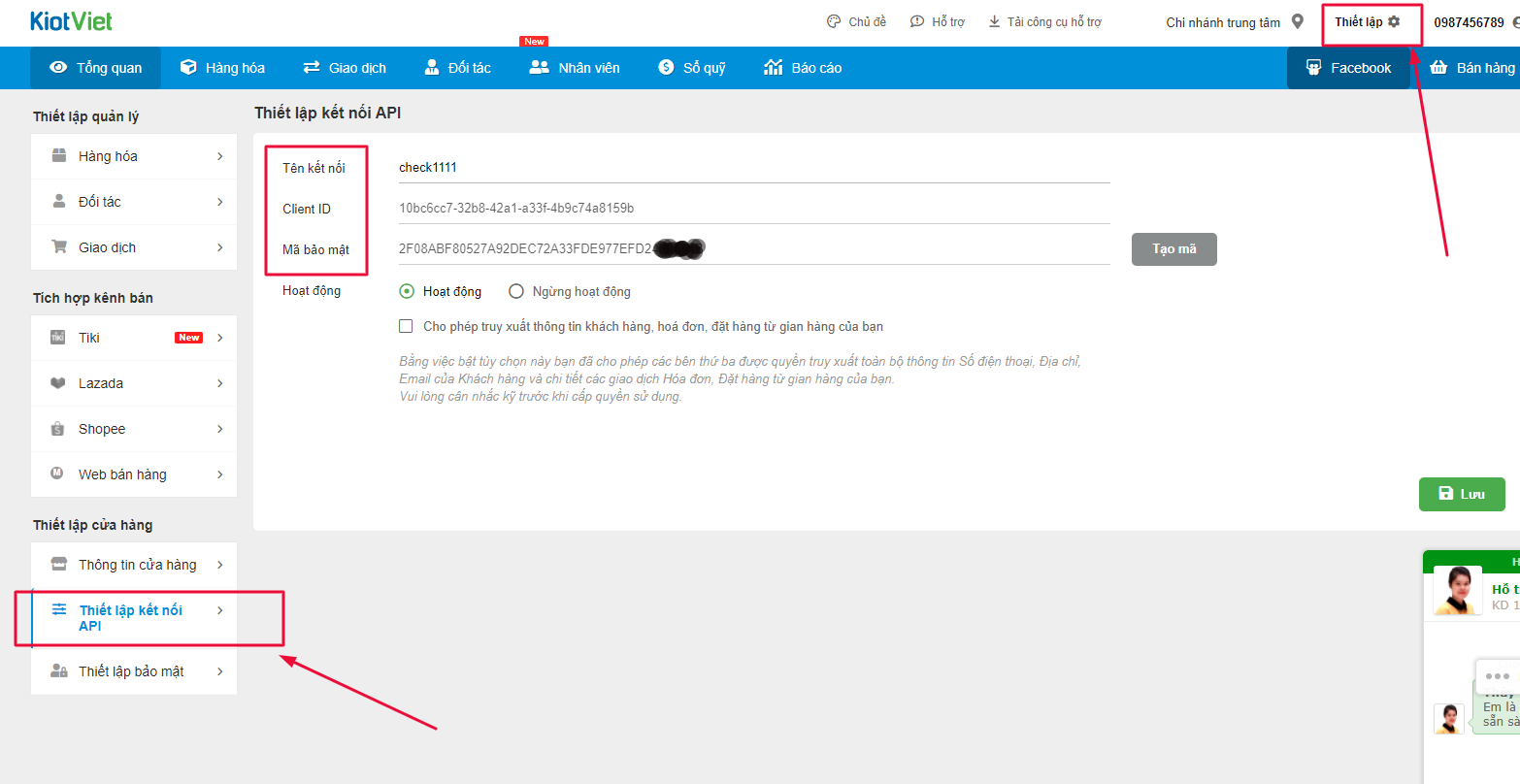Screen dimensions: 1520x784
Task: Enable the Cho phép truy xuất thông tin checkbox
Action: tap(406, 327)
